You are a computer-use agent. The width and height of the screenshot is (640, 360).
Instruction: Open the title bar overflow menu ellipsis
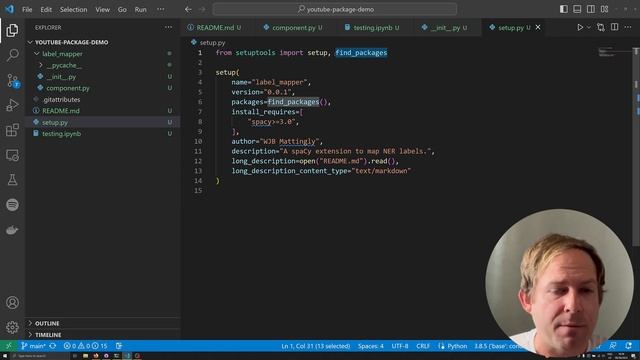coord(161,9)
